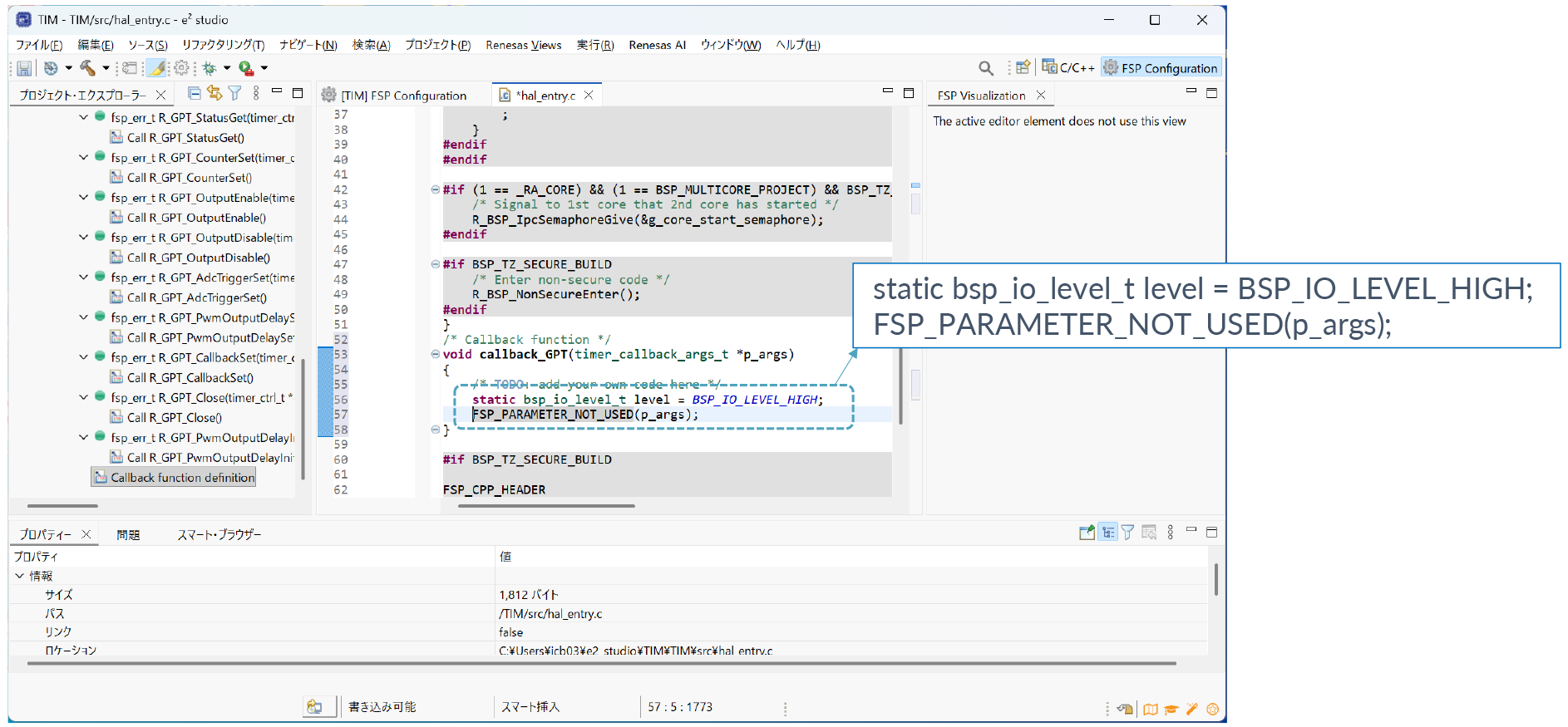
Task: Click the Open Perspective icon
Action: (x=1023, y=67)
